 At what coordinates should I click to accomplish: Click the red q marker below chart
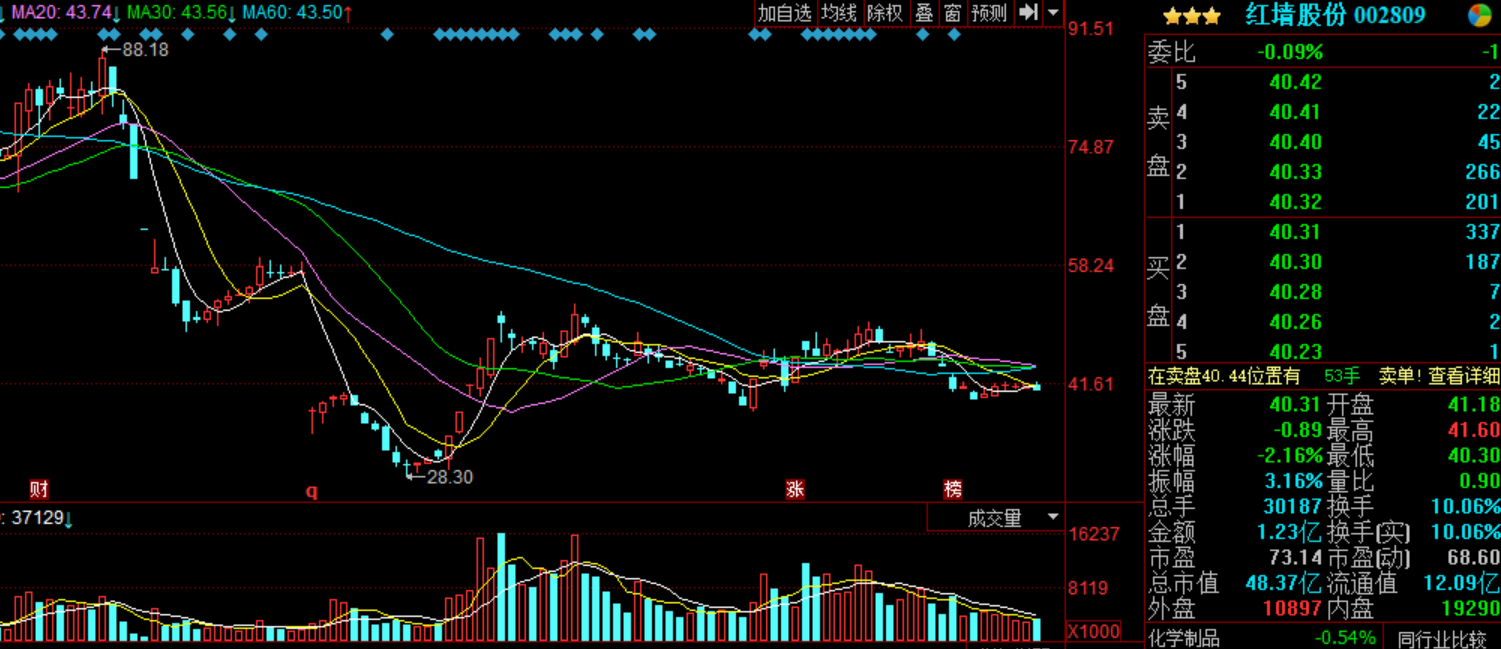pyautogui.click(x=311, y=491)
